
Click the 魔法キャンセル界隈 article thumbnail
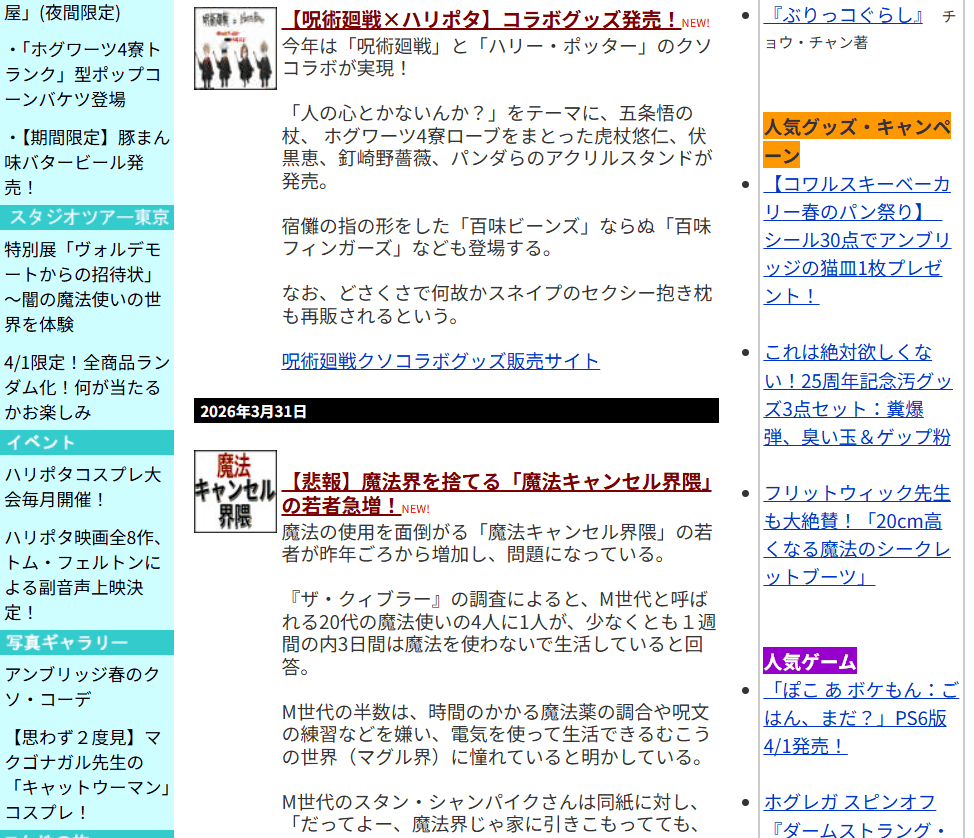(x=235, y=491)
